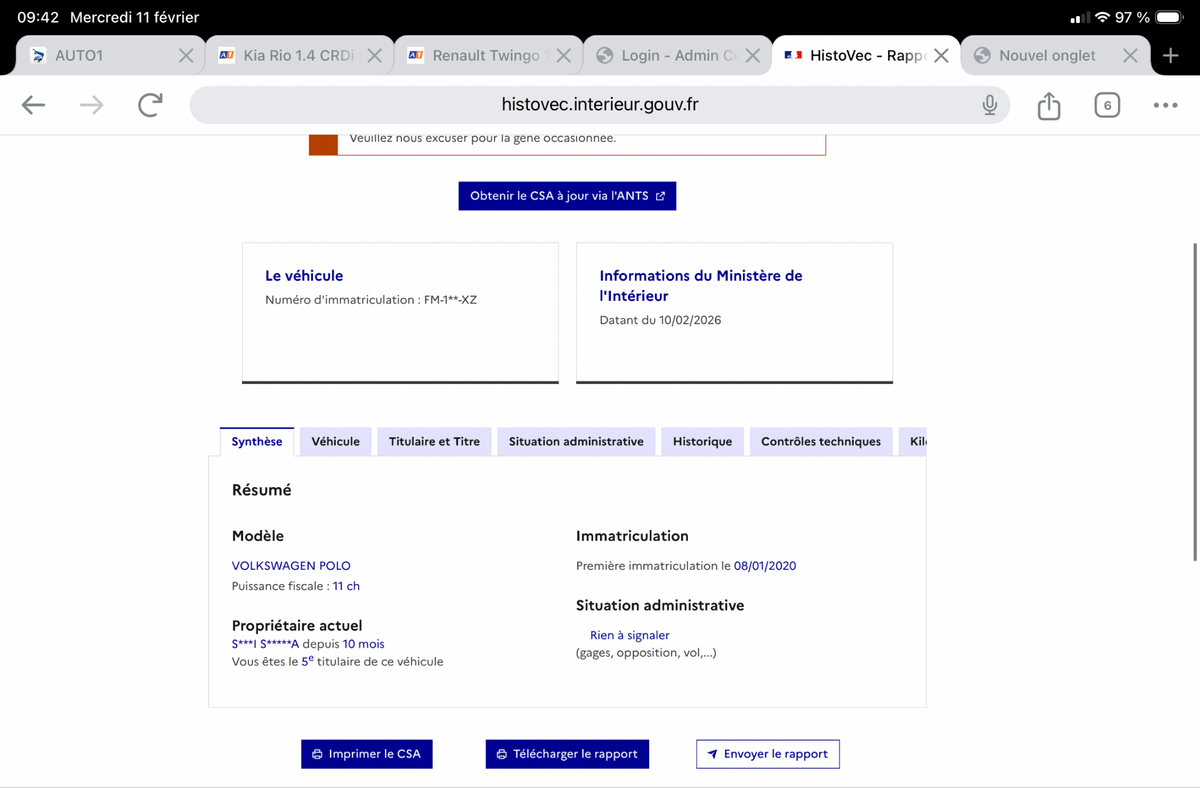
Task: Open the Le véhicule card
Action: point(400,313)
